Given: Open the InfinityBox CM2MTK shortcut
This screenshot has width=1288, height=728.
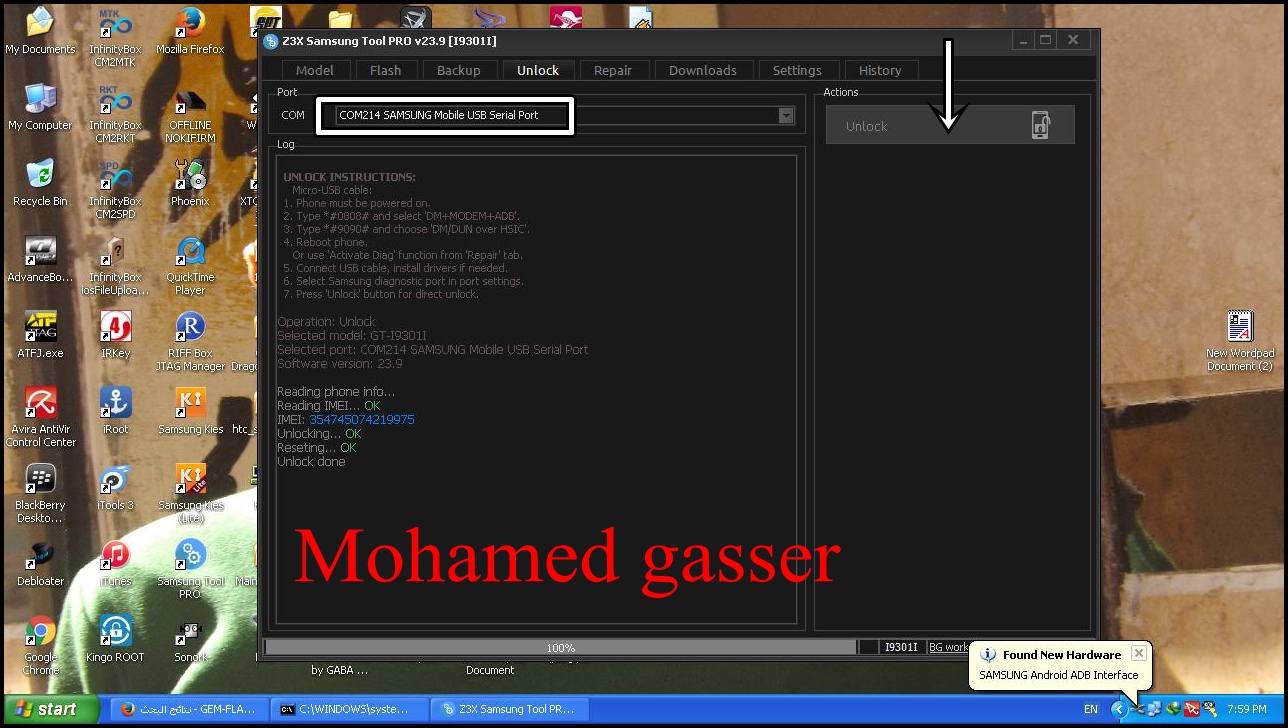Looking at the screenshot, I should (115, 36).
